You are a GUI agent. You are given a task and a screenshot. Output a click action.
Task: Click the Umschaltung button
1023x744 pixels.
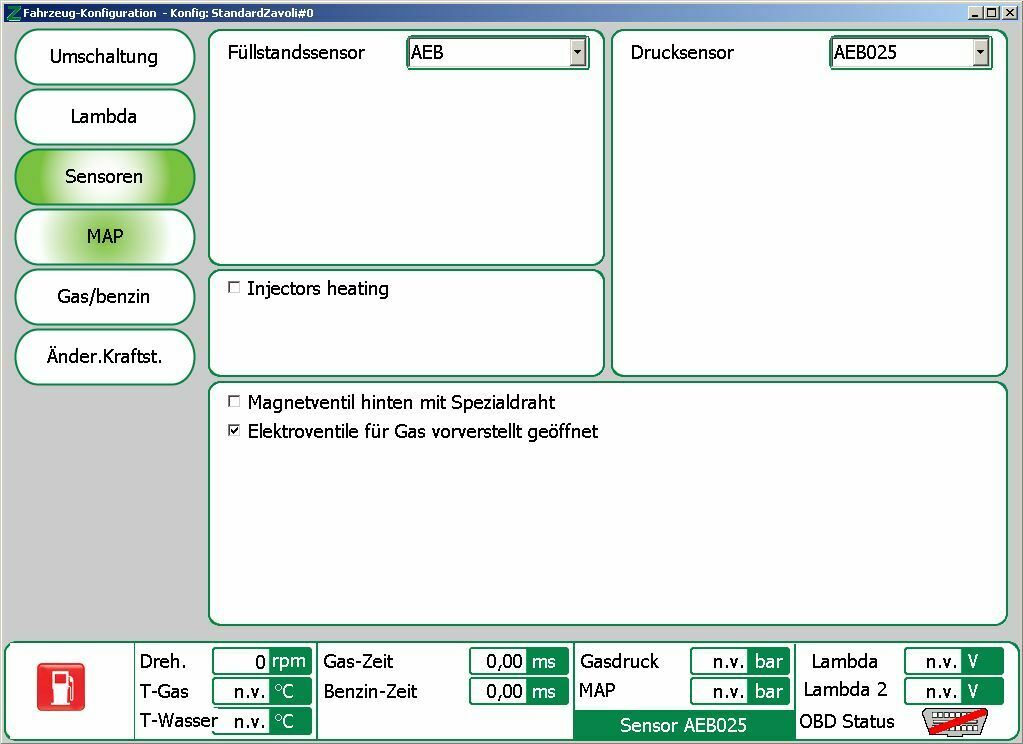(104, 57)
